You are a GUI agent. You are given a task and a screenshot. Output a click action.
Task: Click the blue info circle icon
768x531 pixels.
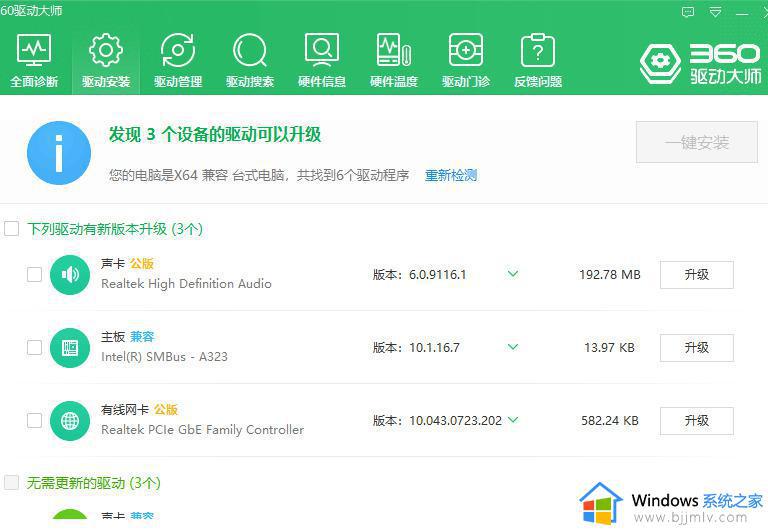(59, 153)
